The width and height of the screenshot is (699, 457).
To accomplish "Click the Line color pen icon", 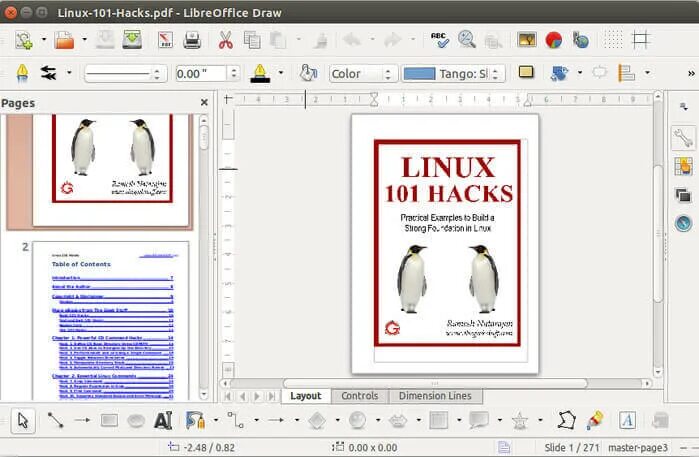I will [x=22, y=73].
